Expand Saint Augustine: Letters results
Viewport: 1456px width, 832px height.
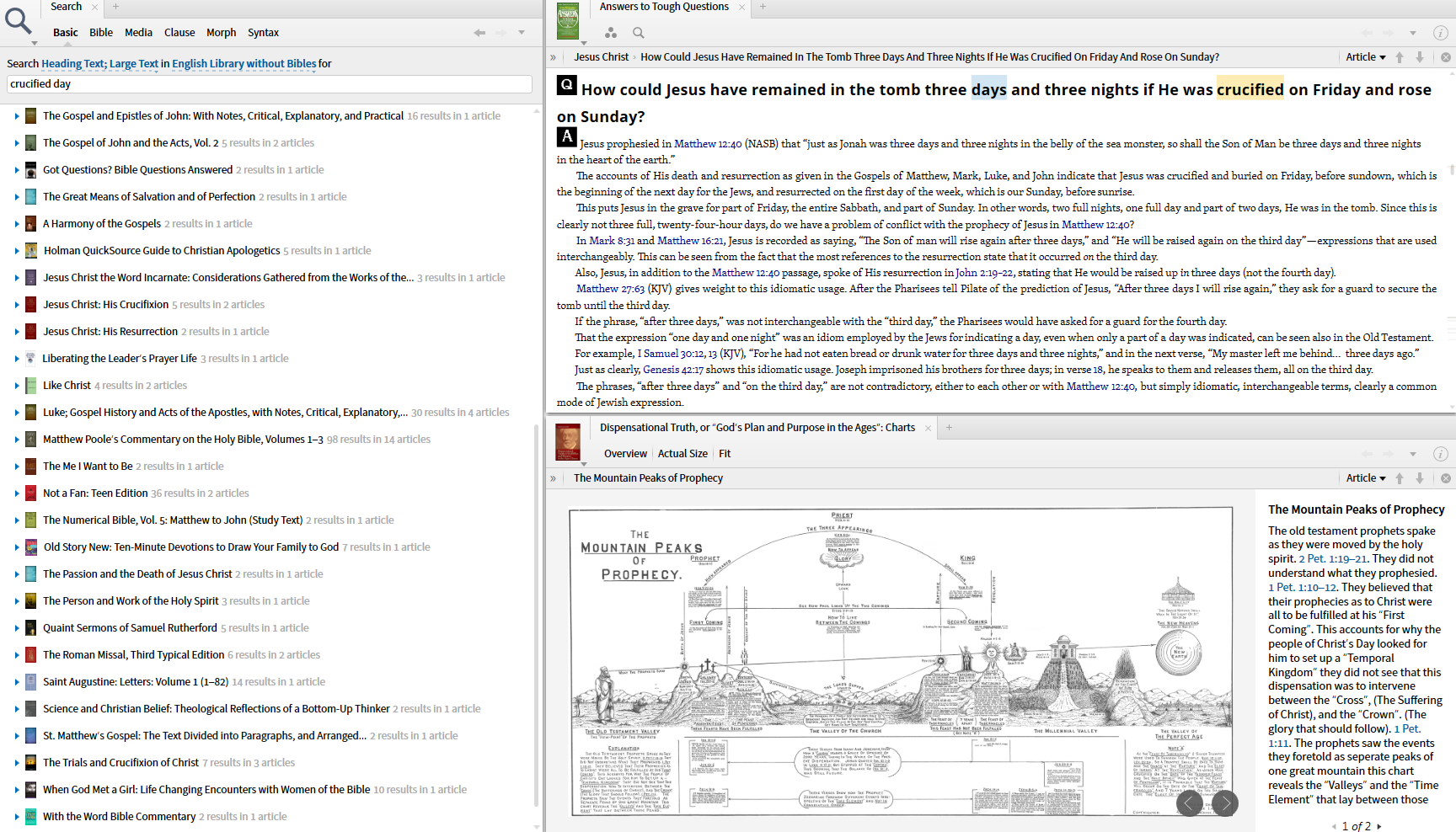pos(16,682)
